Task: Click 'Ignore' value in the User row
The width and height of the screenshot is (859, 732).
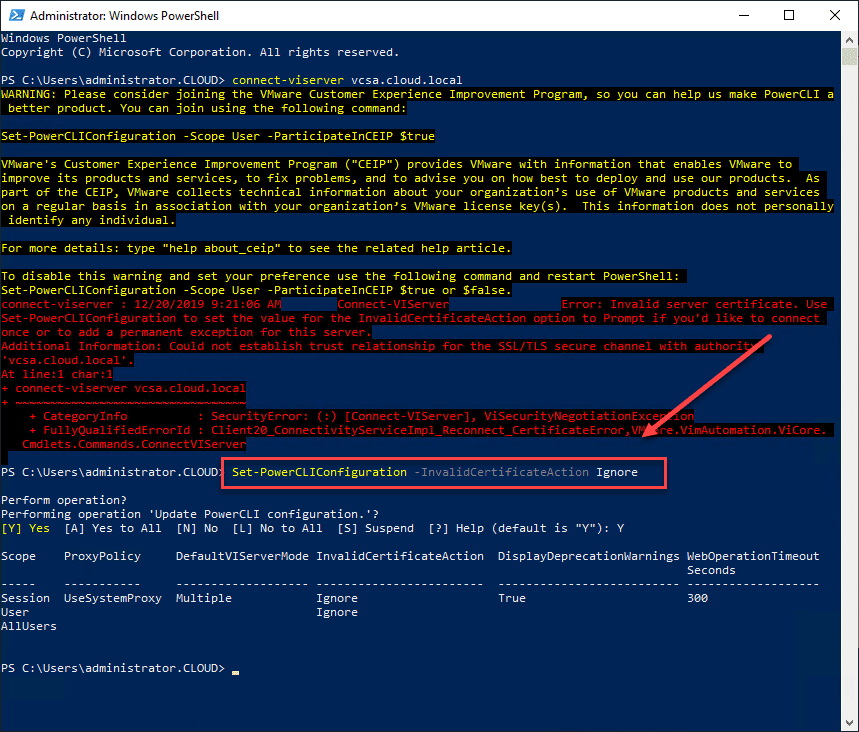Action: pyautogui.click(x=337, y=613)
